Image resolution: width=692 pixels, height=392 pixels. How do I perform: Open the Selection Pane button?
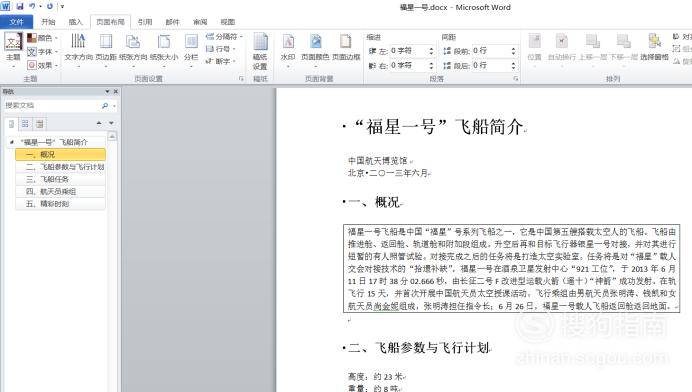[654, 48]
